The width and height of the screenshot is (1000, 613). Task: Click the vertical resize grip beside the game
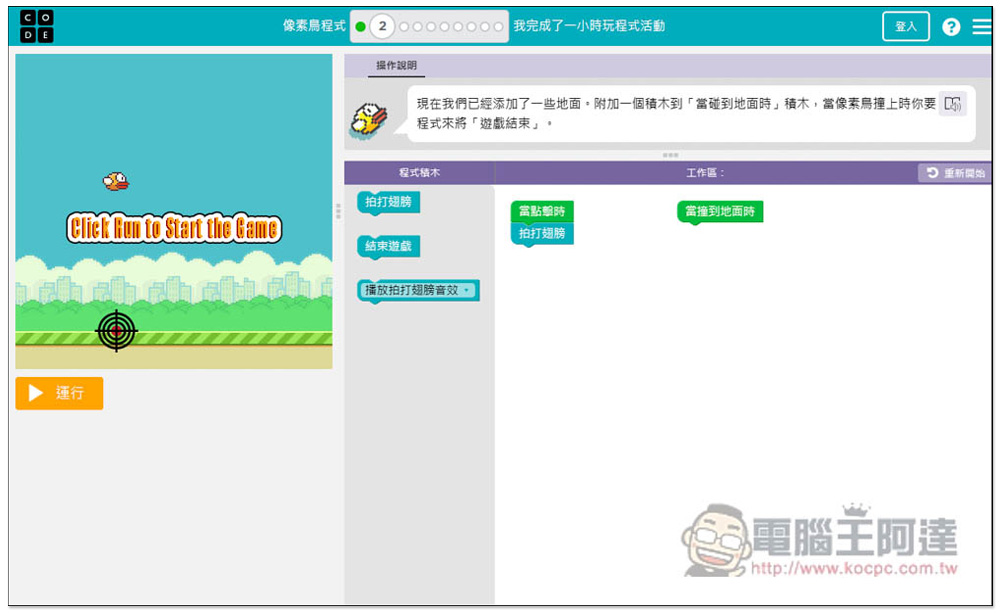click(339, 211)
